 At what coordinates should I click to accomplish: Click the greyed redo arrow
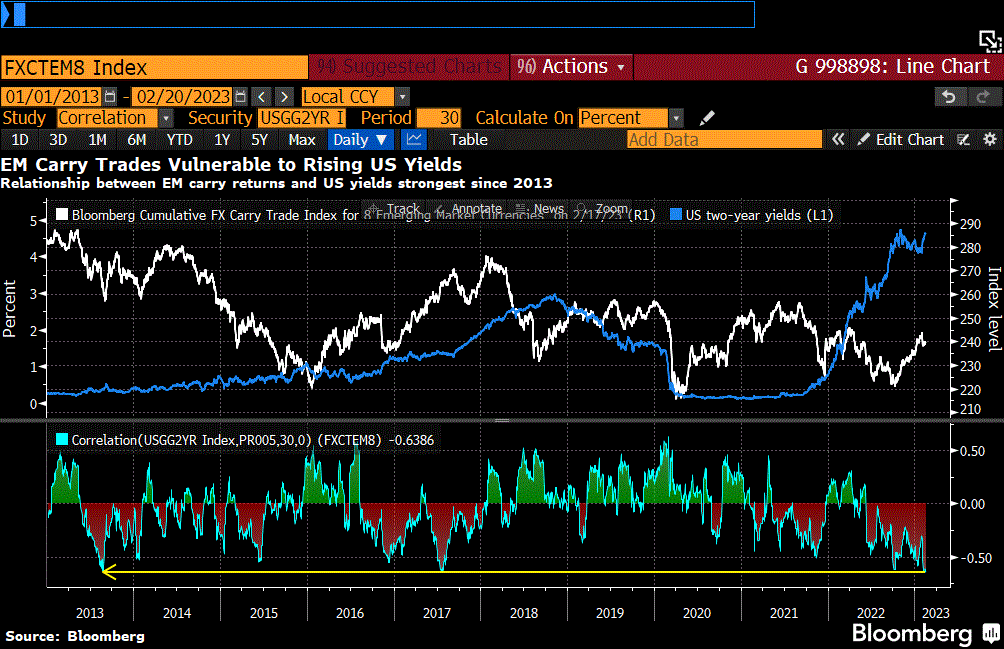click(982, 97)
